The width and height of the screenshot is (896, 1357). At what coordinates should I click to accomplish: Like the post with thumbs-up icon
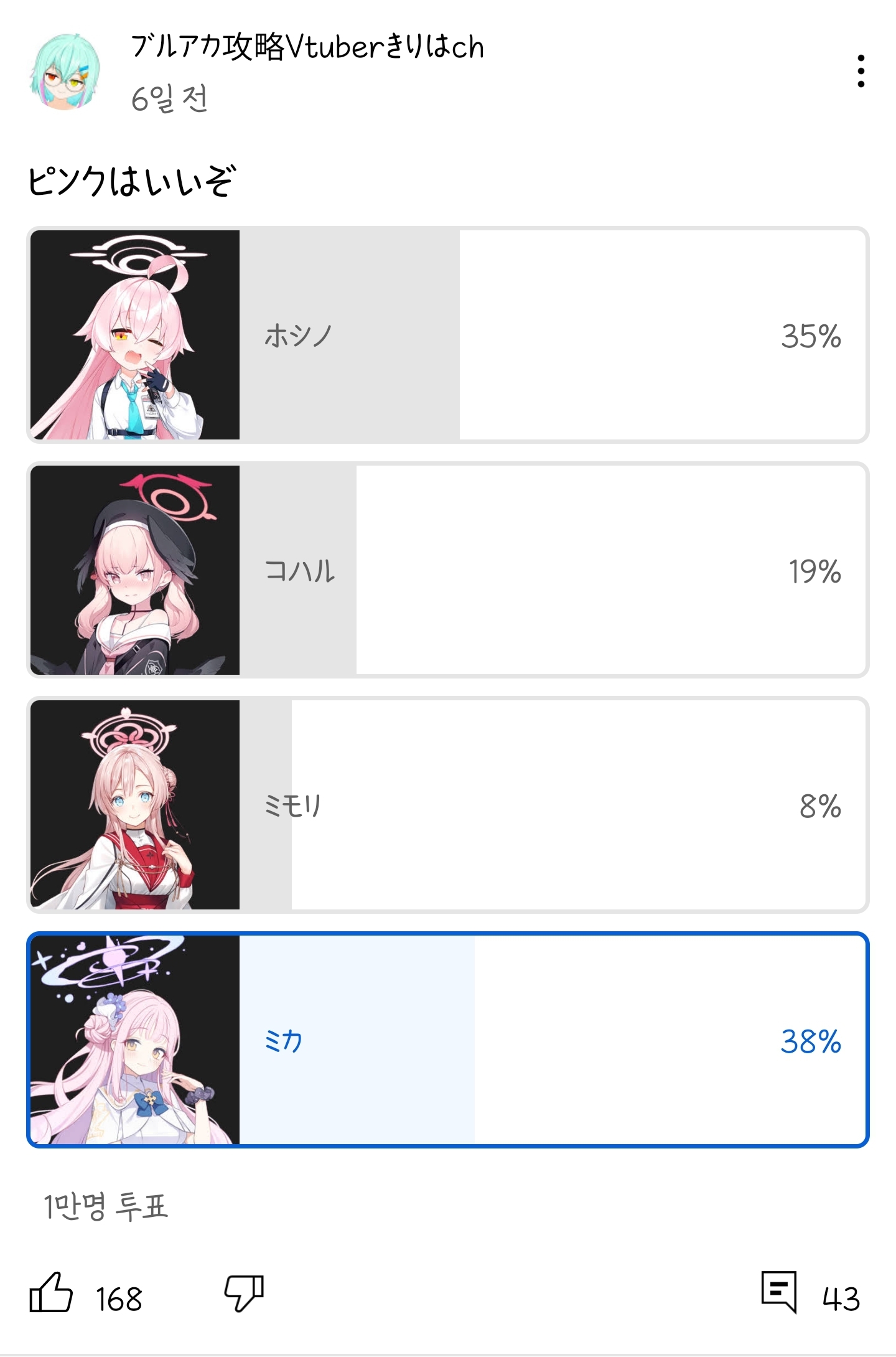coord(51,1292)
